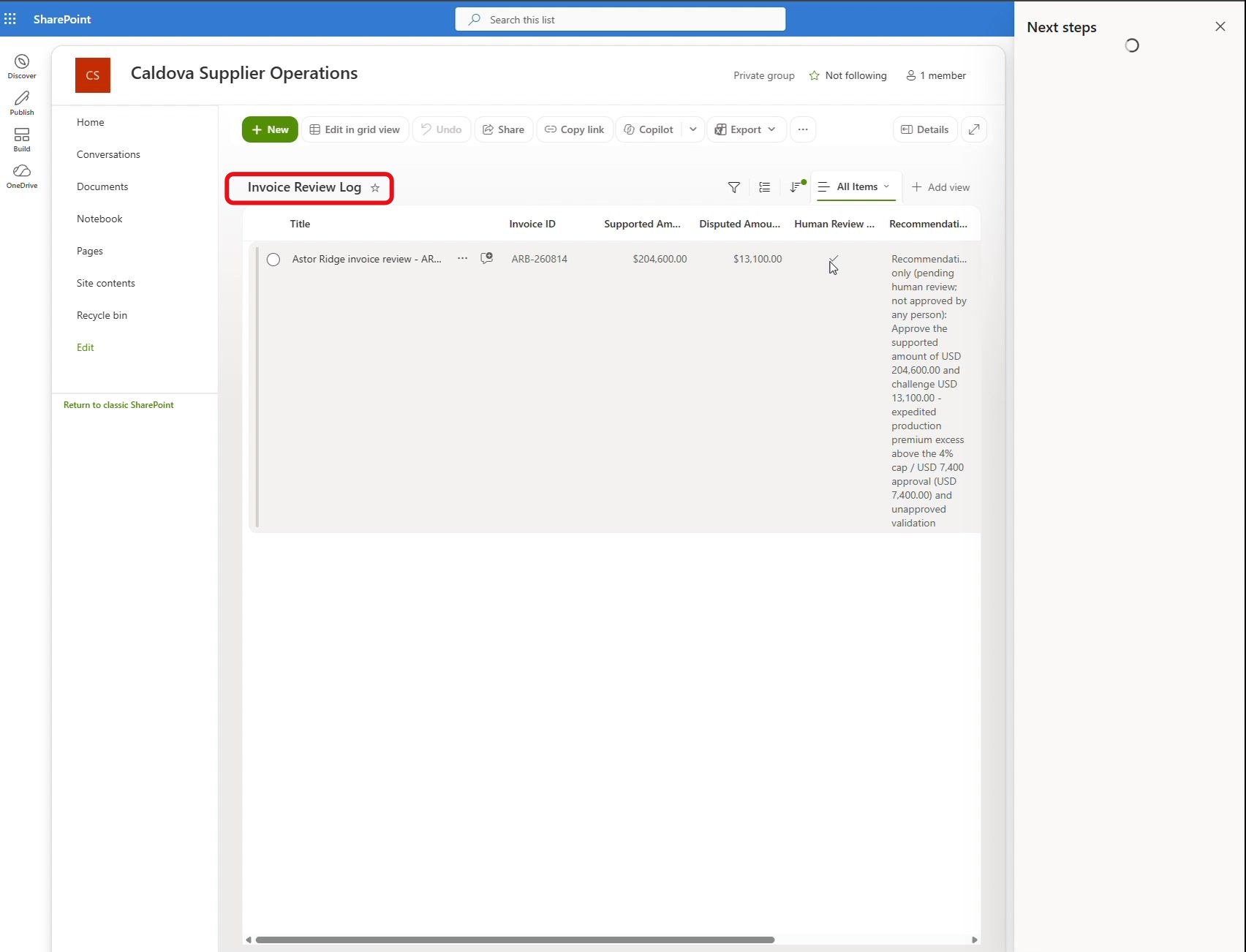Open the sort options icon
Image resolution: width=1246 pixels, height=952 pixels.
click(x=796, y=187)
